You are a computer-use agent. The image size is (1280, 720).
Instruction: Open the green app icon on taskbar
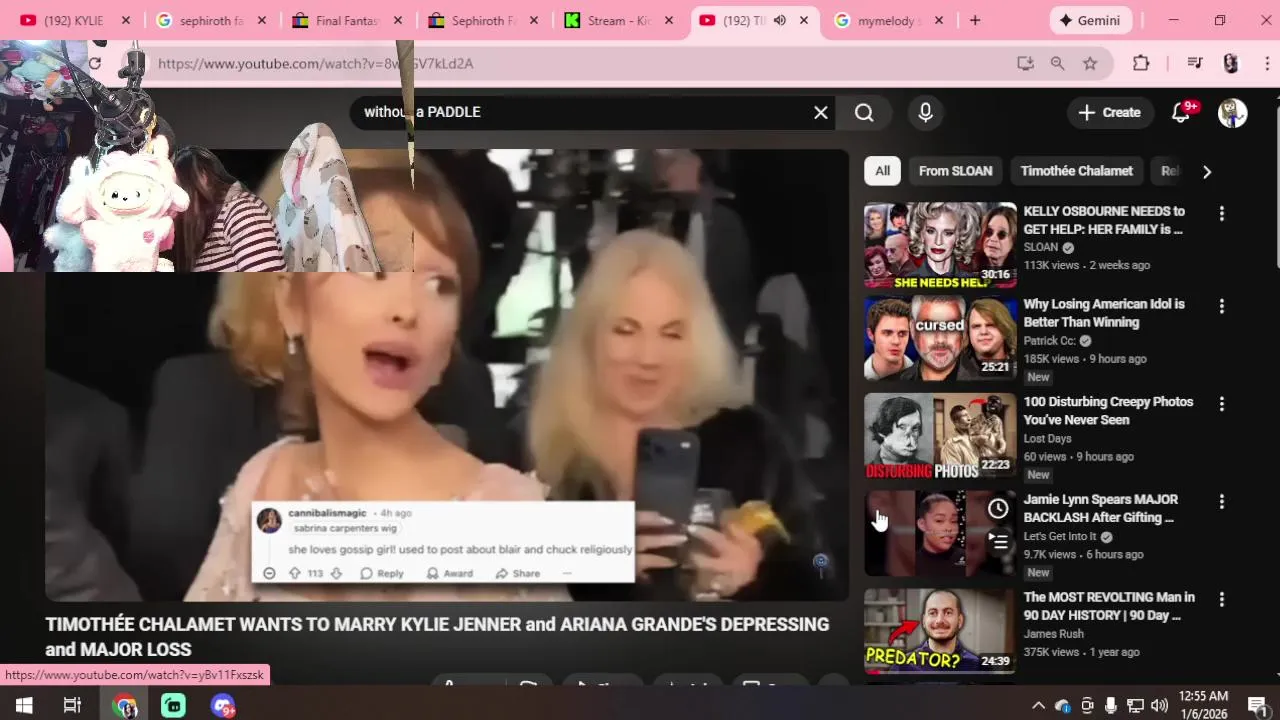(x=173, y=705)
